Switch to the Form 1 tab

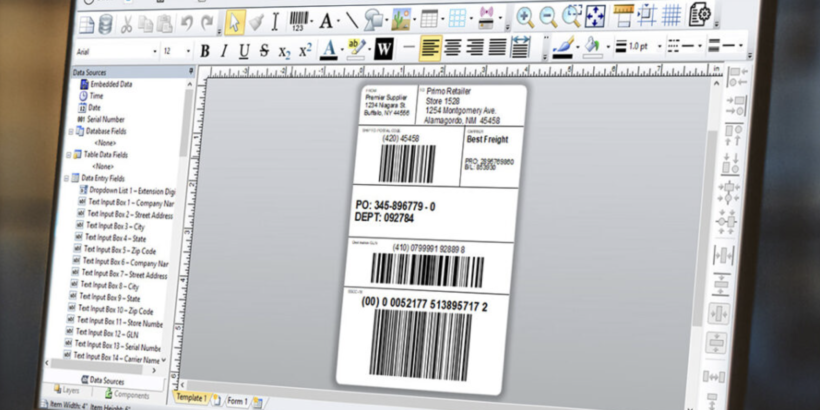click(236, 402)
